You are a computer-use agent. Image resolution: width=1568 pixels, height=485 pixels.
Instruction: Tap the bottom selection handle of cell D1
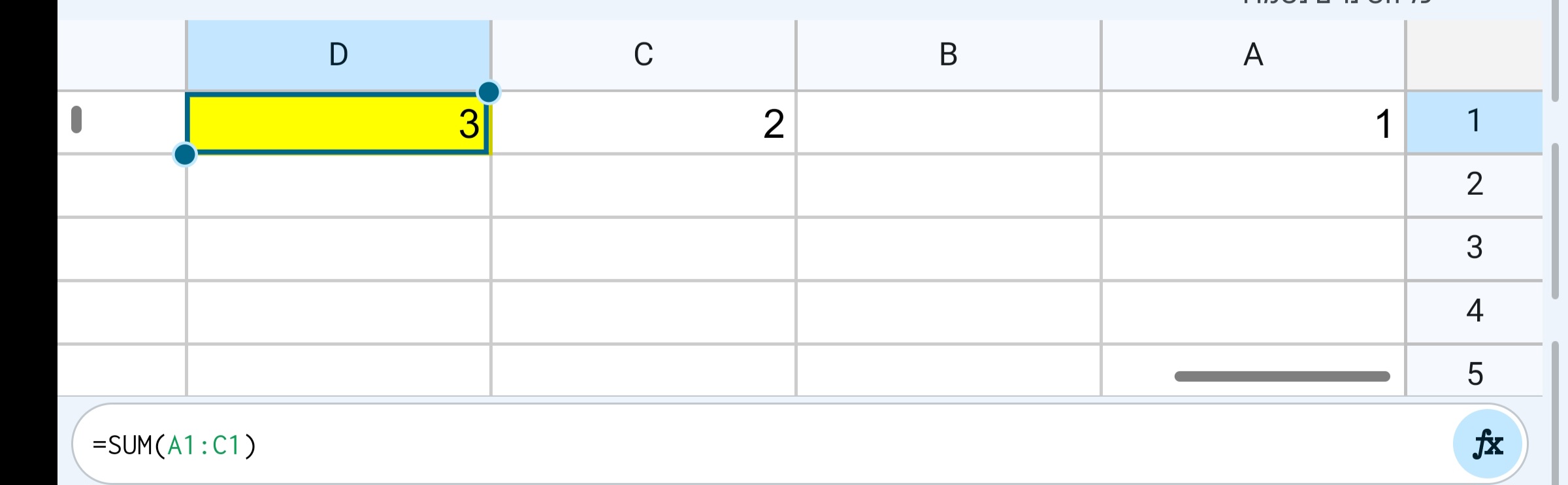186,154
